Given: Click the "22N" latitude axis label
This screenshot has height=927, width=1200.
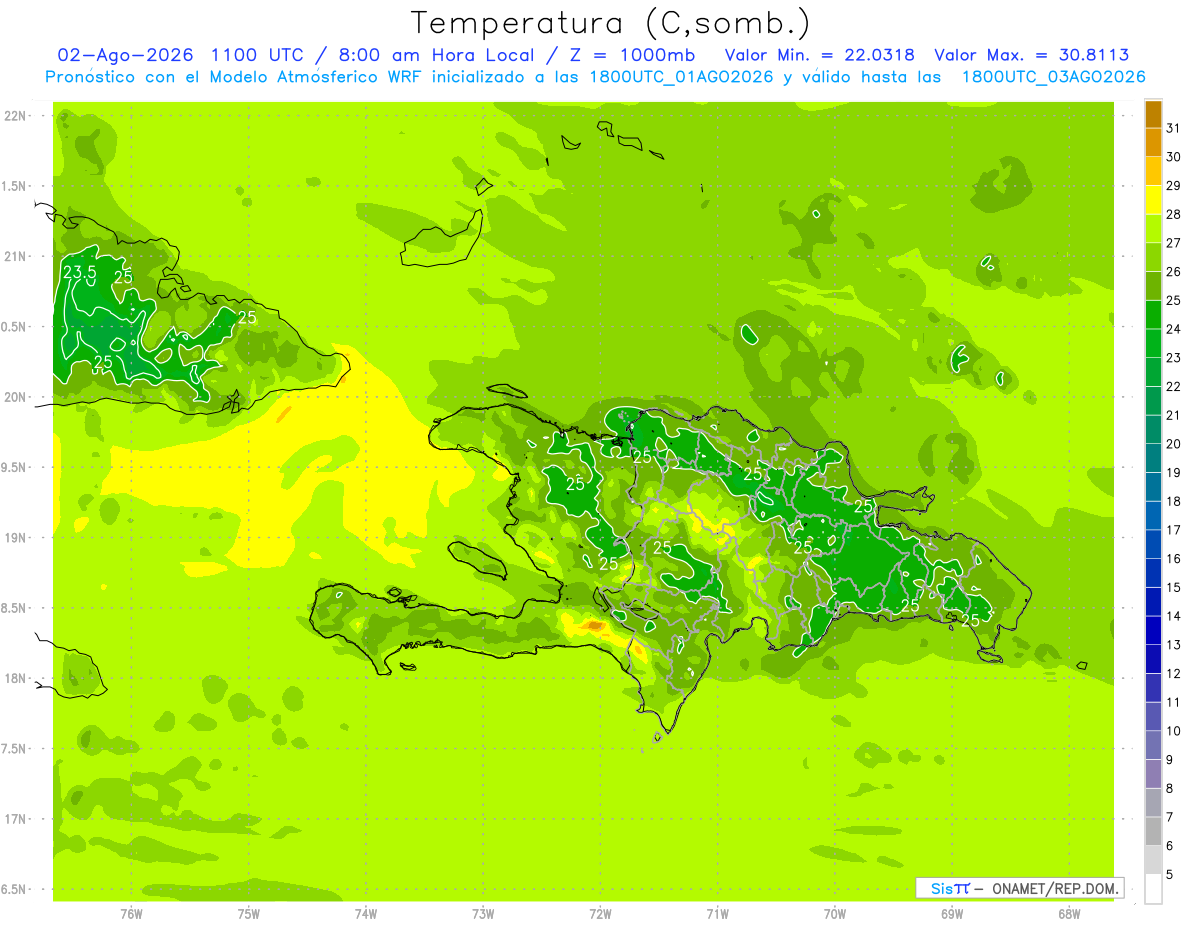Looking at the screenshot, I should [15, 116].
